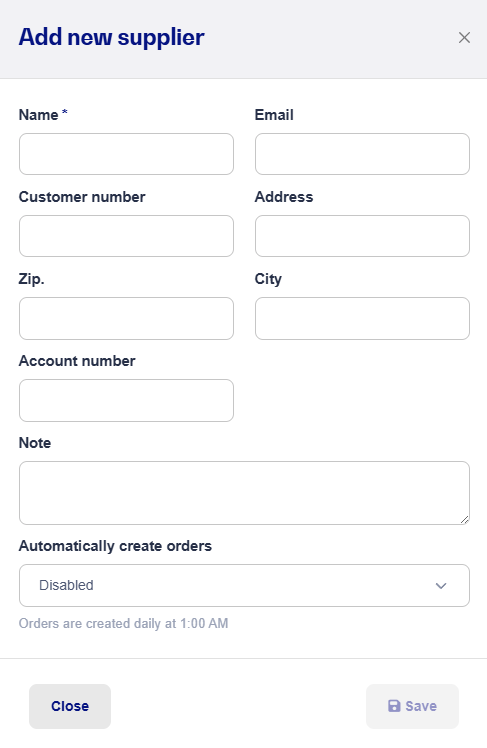487x748 pixels.
Task: Select the Customer number input field
Action: click(x=126, y=236)
